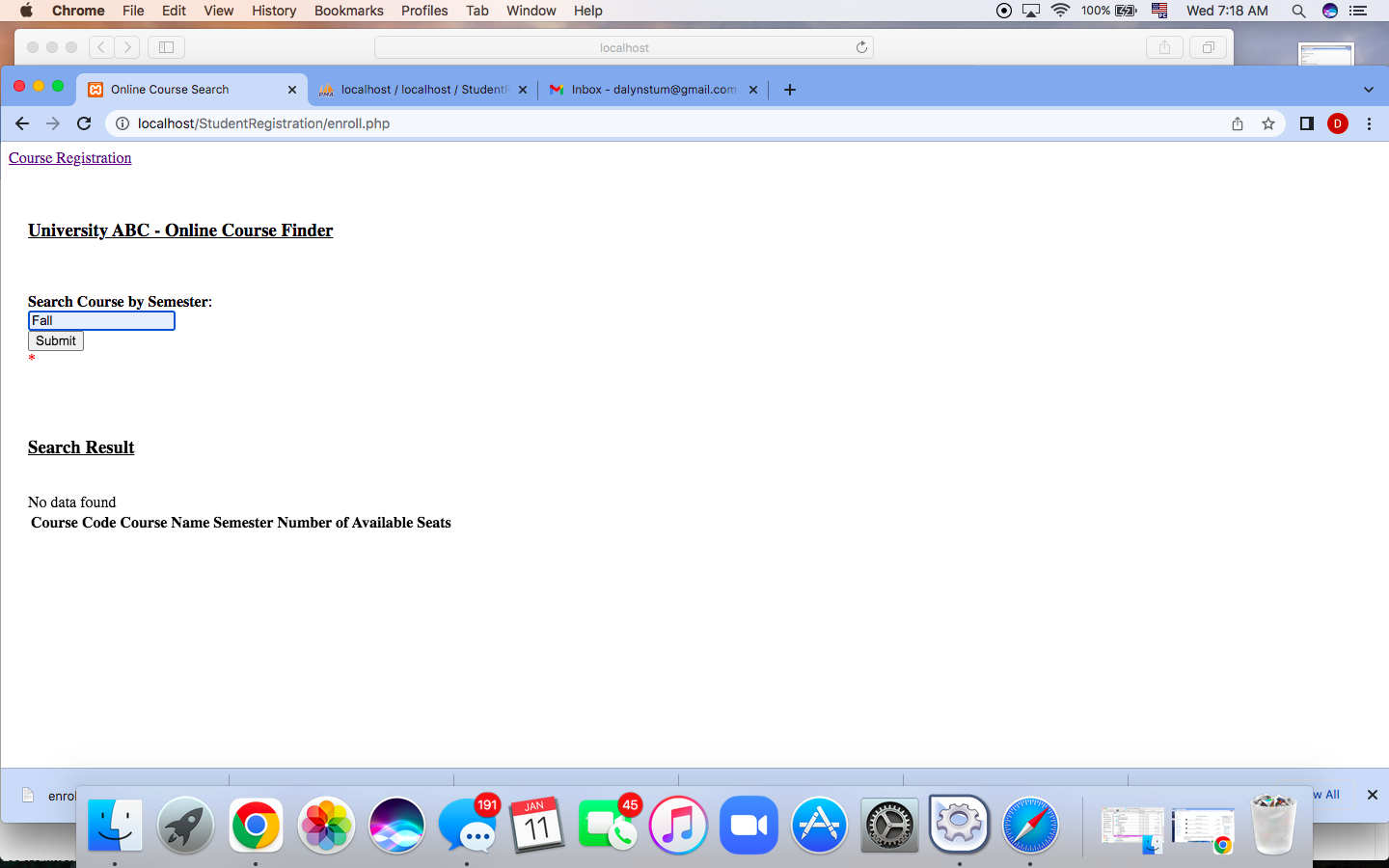Share the page via Chrome's share icon
Image resolution: width=1389 pixels, height=868 pixels.
click(x=1237, y=123)
